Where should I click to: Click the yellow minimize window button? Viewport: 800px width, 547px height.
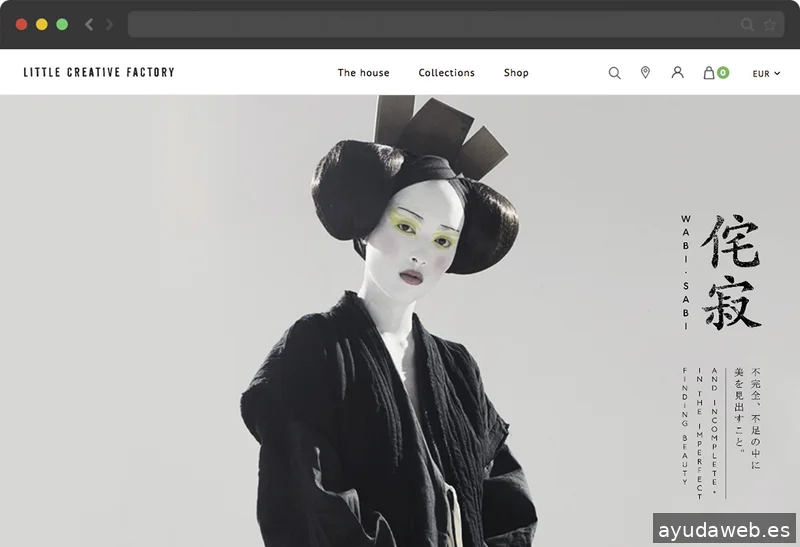(x=42, y=24)
